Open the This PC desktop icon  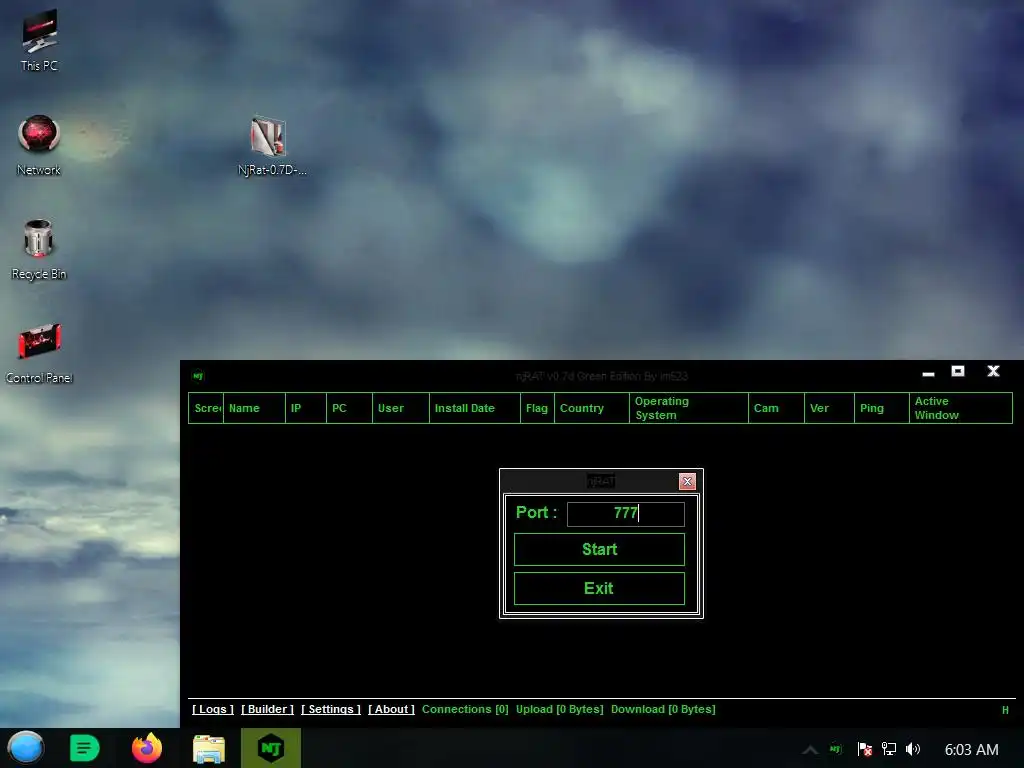(x=39, y=39)
